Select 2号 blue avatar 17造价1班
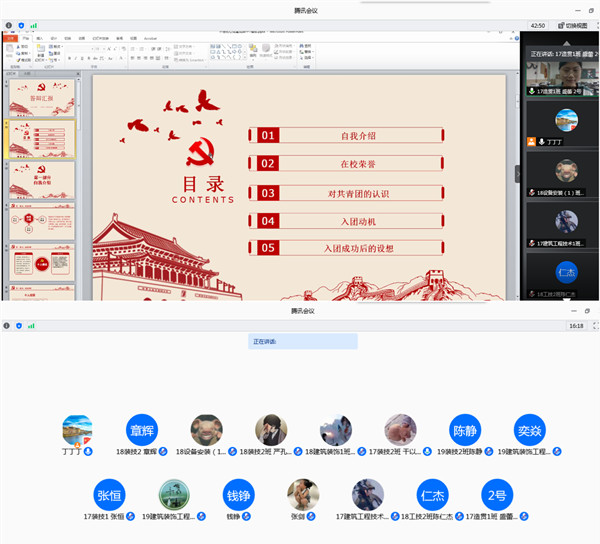Viewport: 600px width, 544px height. tap(497, 495)
